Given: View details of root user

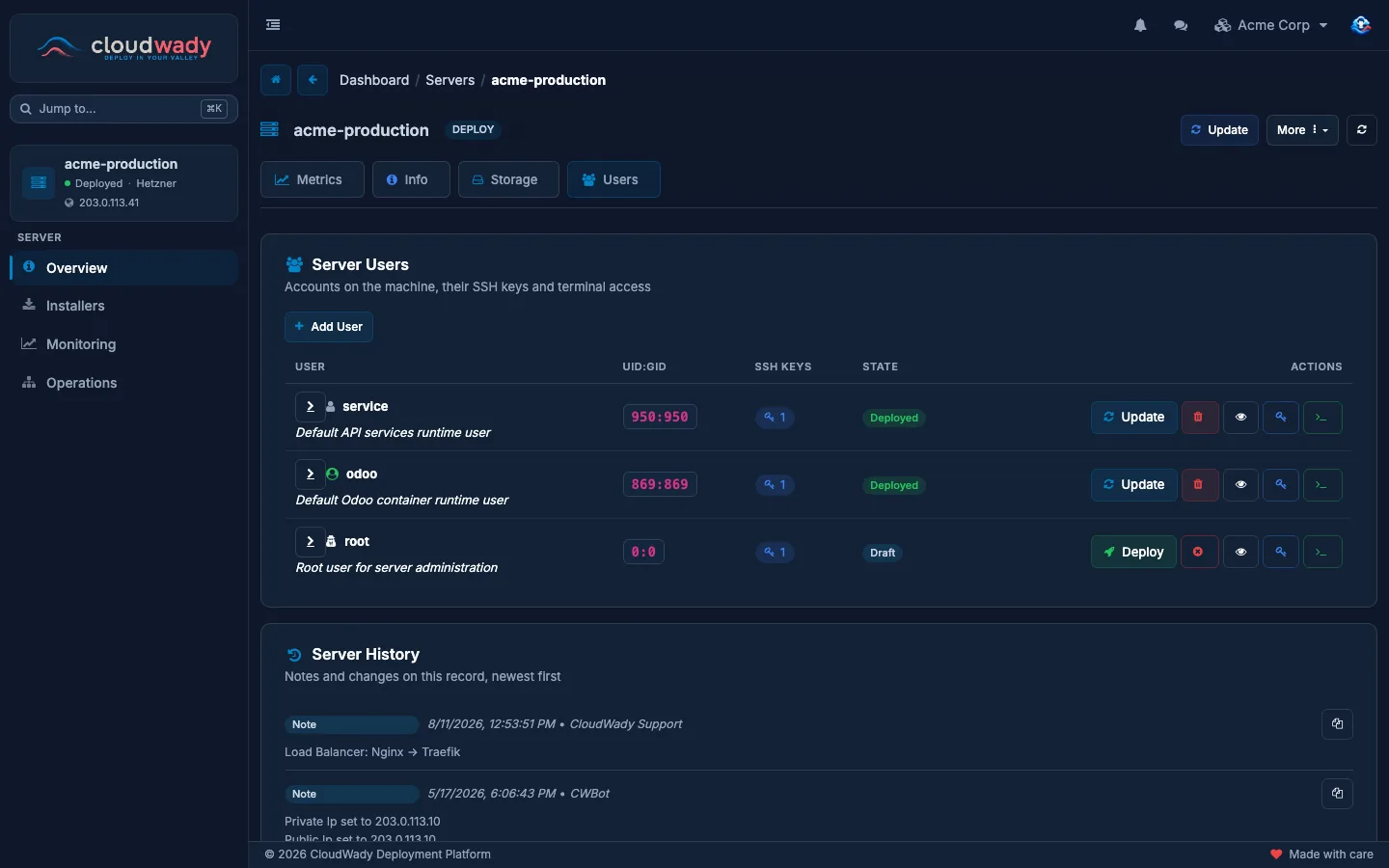Looking at the screenshot, I should (1241, 553).
